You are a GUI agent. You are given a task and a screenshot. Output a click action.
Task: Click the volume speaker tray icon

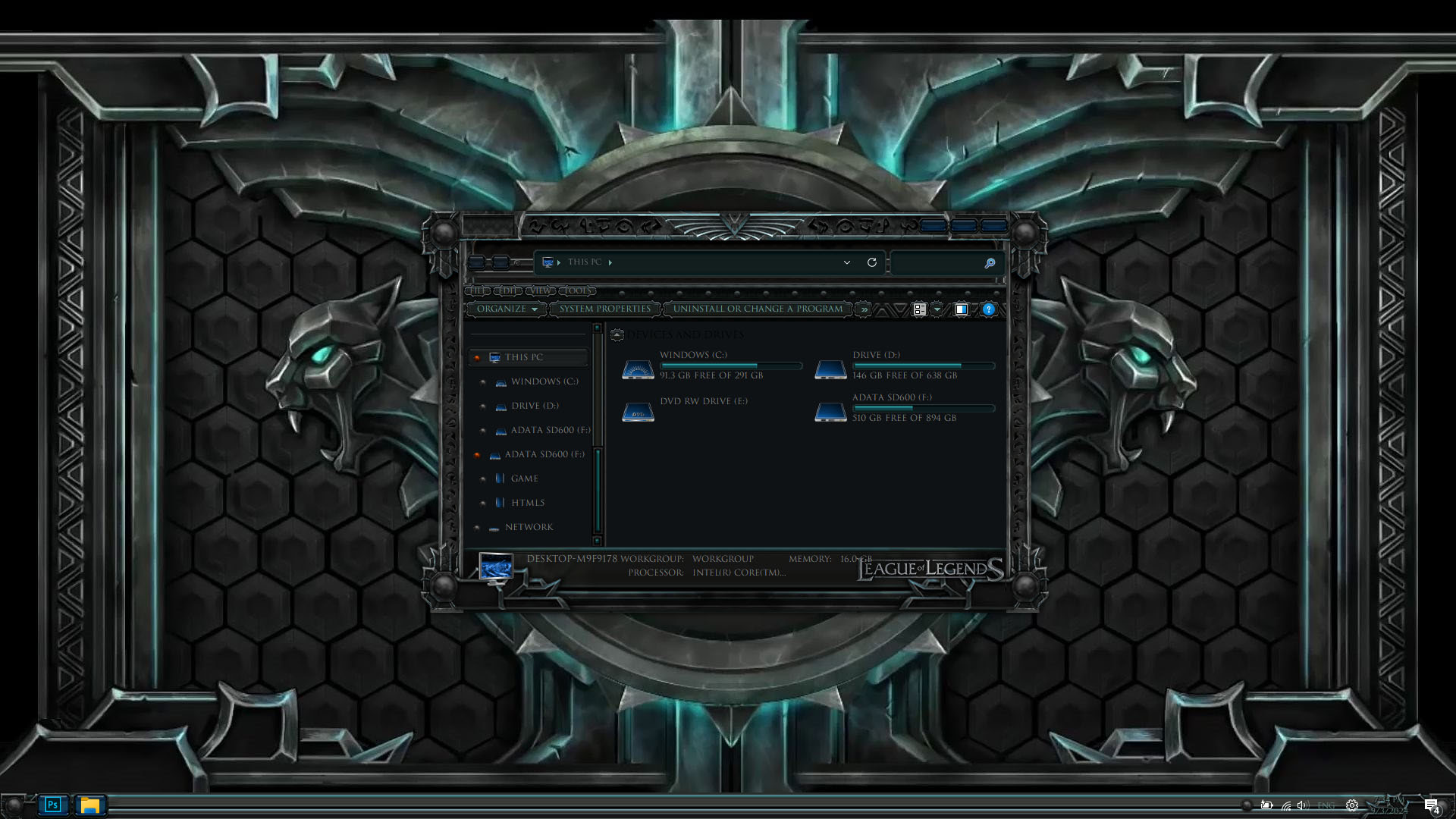coord(1303,805)
